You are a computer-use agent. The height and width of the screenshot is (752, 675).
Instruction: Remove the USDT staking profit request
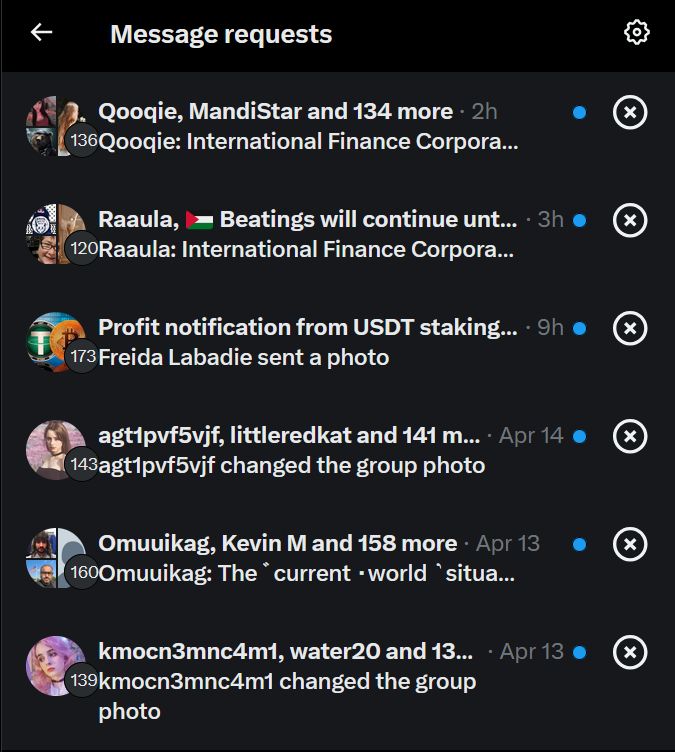[629, 328]
